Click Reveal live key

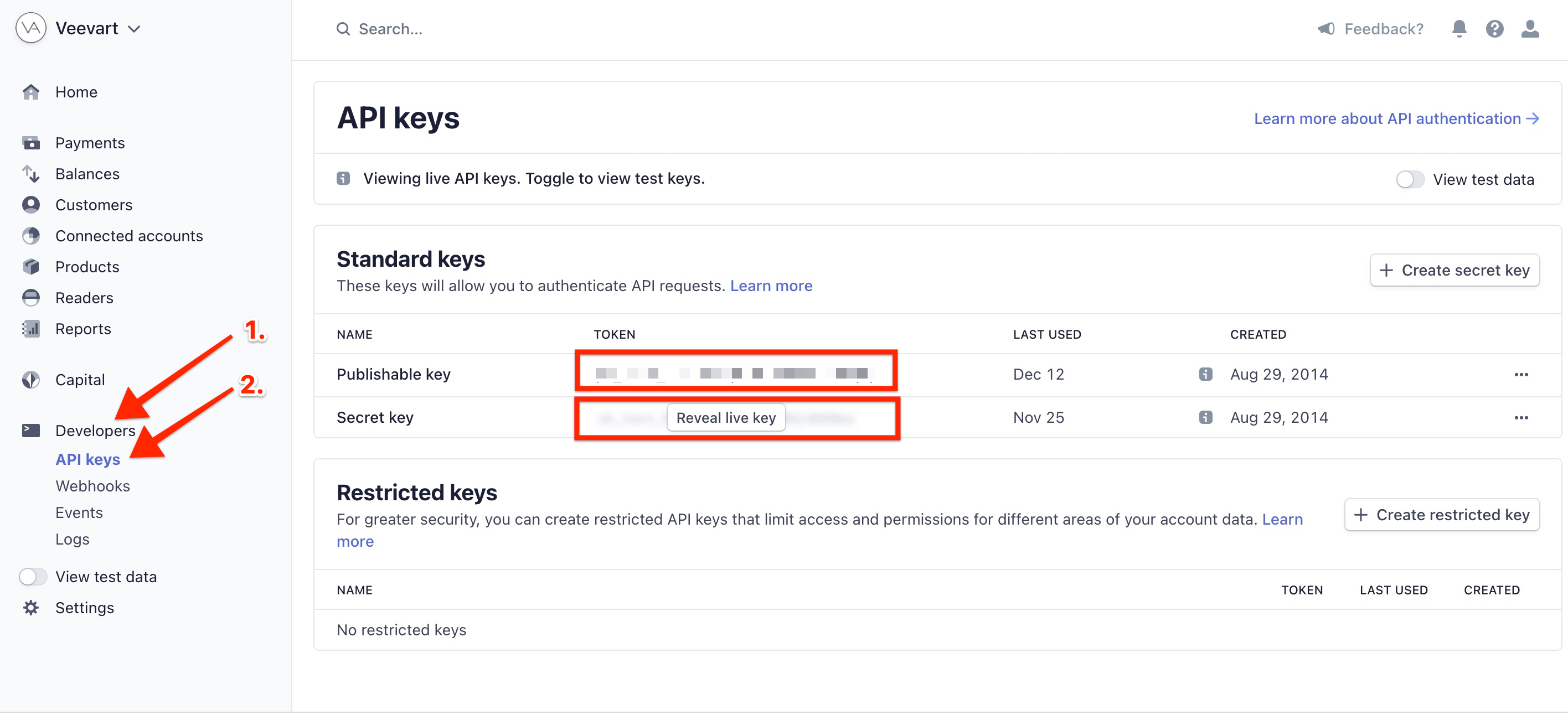pyautogui.click(x=726, y=417)
